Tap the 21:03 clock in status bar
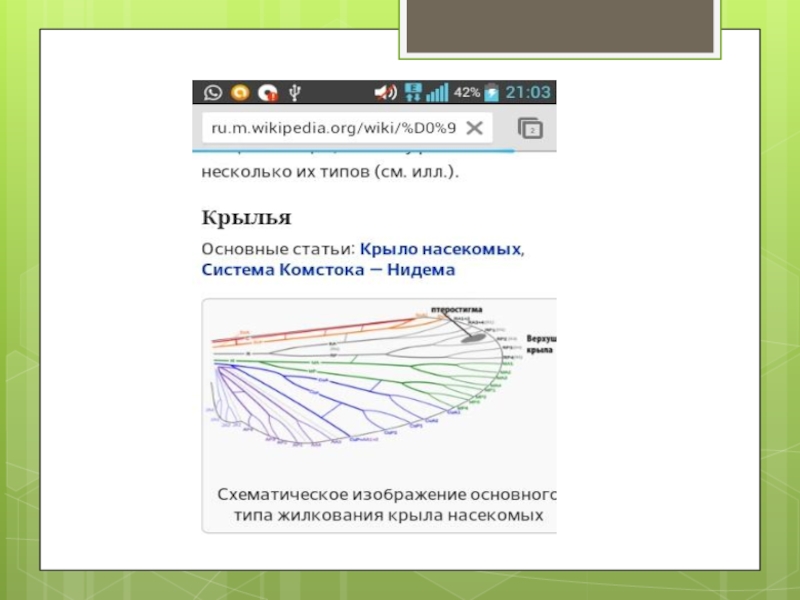The height and width of the screenshot is (600, 800). point(528,92)
